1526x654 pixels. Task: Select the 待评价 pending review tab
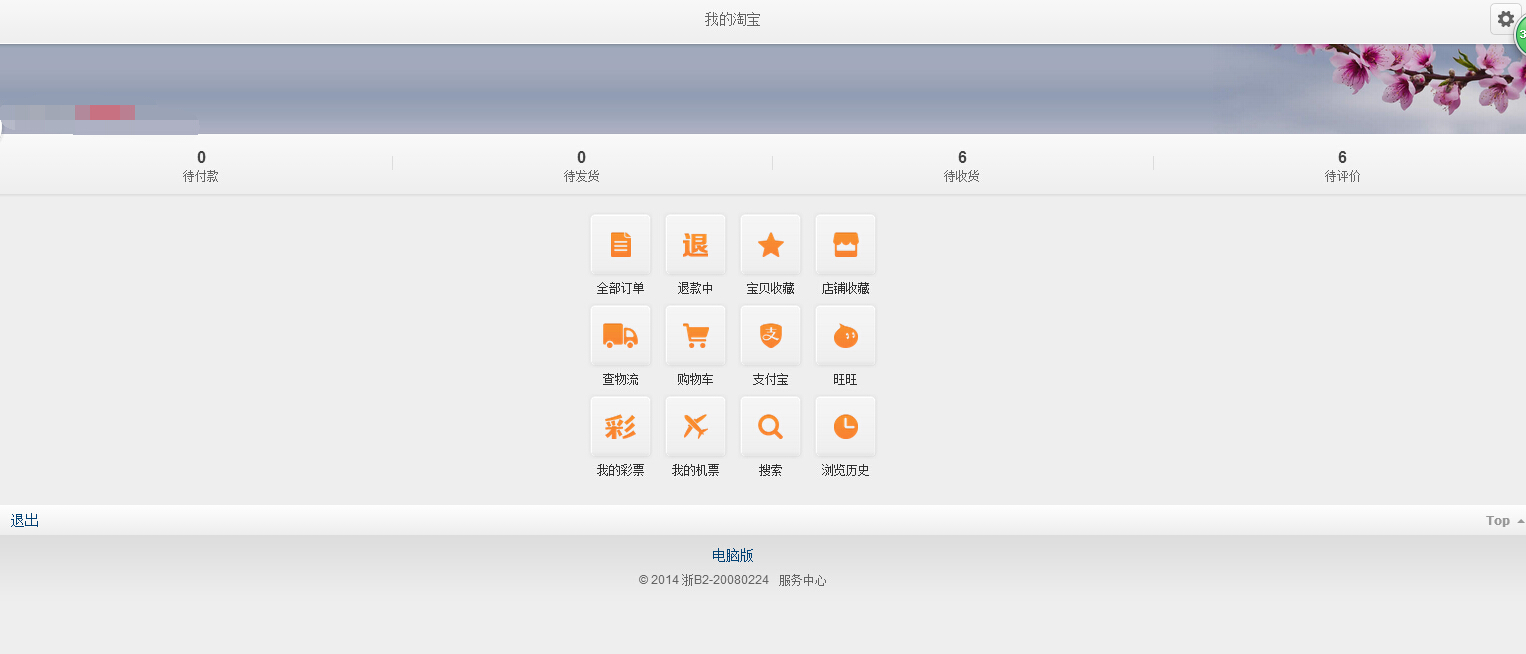tap(1342, 166)
